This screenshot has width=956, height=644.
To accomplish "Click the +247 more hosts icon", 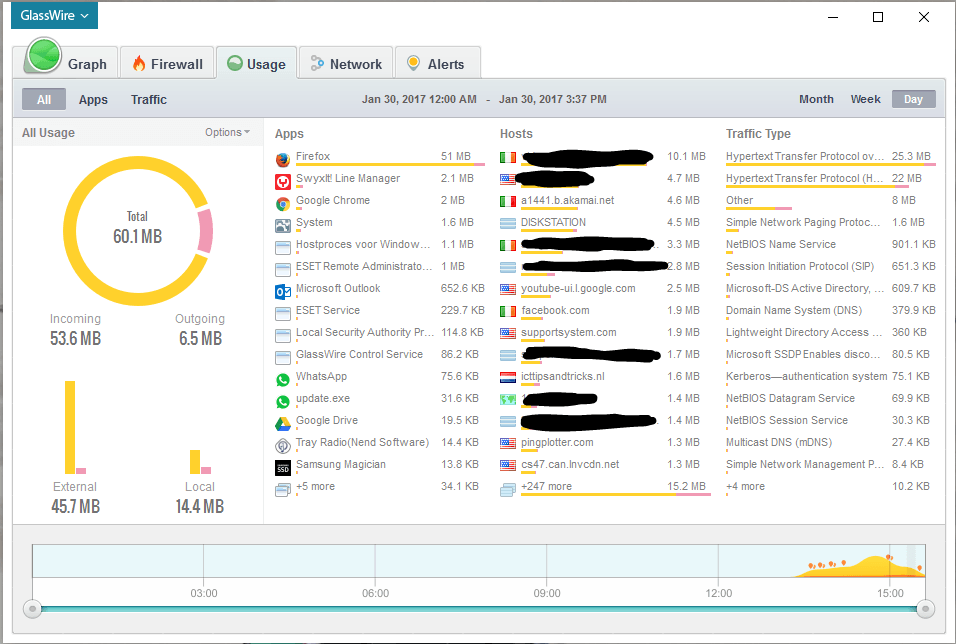I will tap(508, 490).
